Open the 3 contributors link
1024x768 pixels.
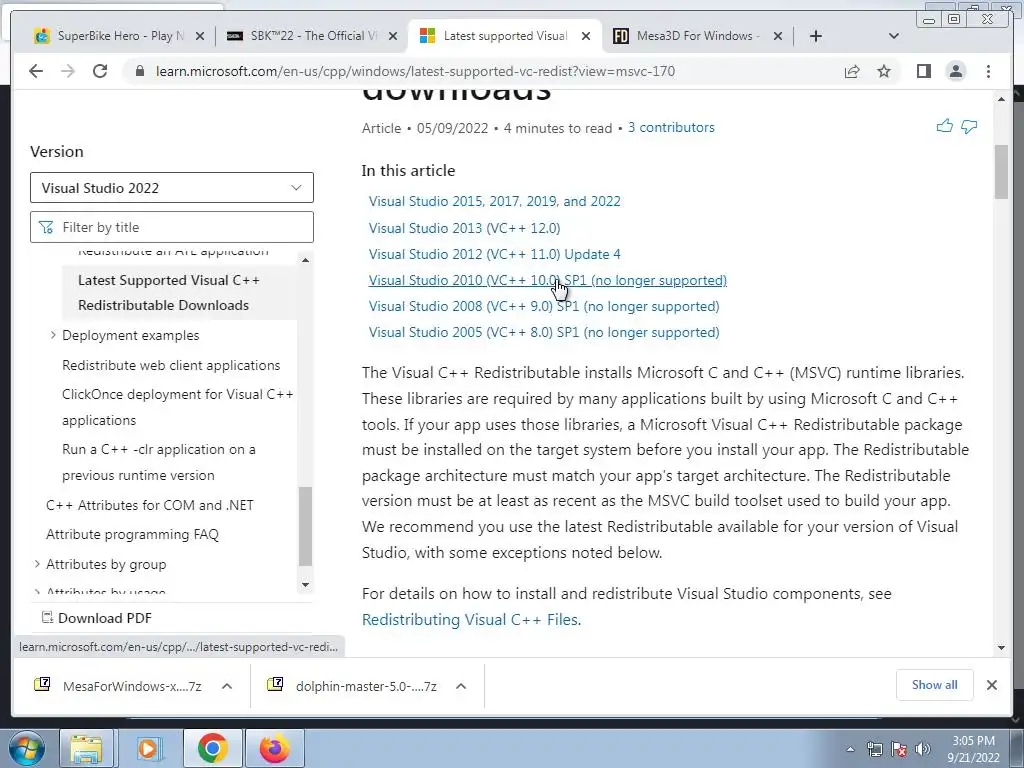[x=671, y=127]
